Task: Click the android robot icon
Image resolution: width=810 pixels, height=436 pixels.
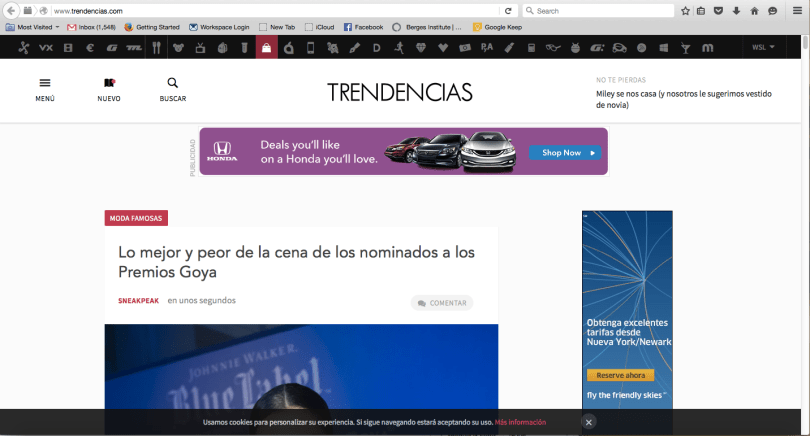Action: [575, 48]
